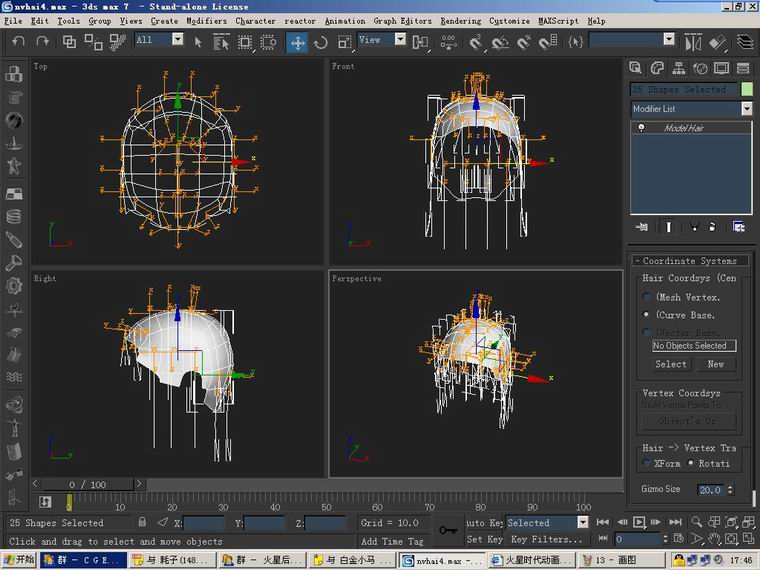The image size is (760, 570).
Task: Open the Selected key filter dropdown
Action: pyautogui.click(x=583, y=522)
